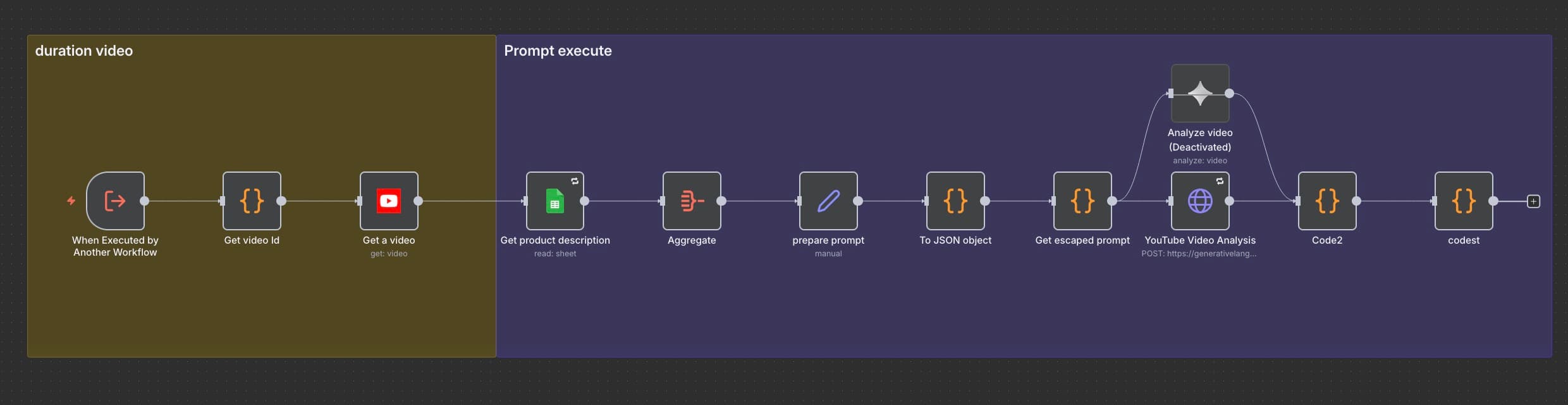Click the output dot of 'Get a video' node
The height and width of the screenshot is (405, 1568).
[x=419, y=201]
